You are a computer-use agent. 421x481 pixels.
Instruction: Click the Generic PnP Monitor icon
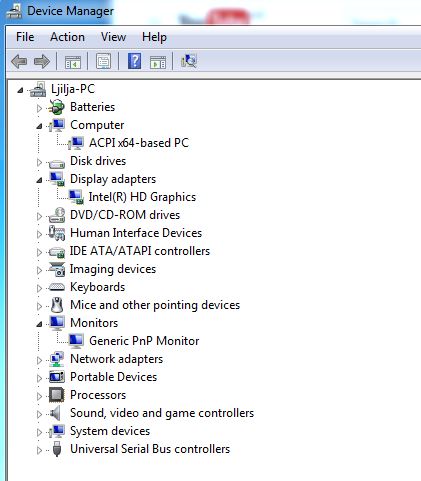76,341
